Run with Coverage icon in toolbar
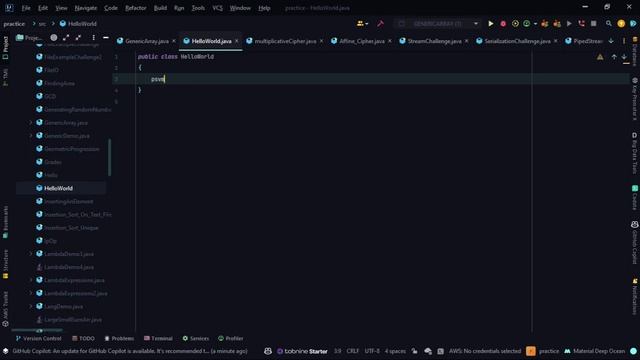Image resolution: width=640 pixels, height=360 pixels. pos(515,24)
